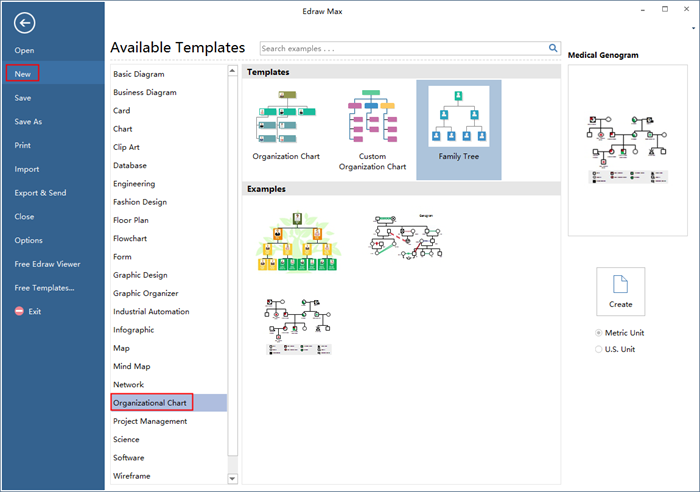This screenshot has width=700, height=492.
Task: Maximize the Edraw Max window
Action: pos(665,9)
